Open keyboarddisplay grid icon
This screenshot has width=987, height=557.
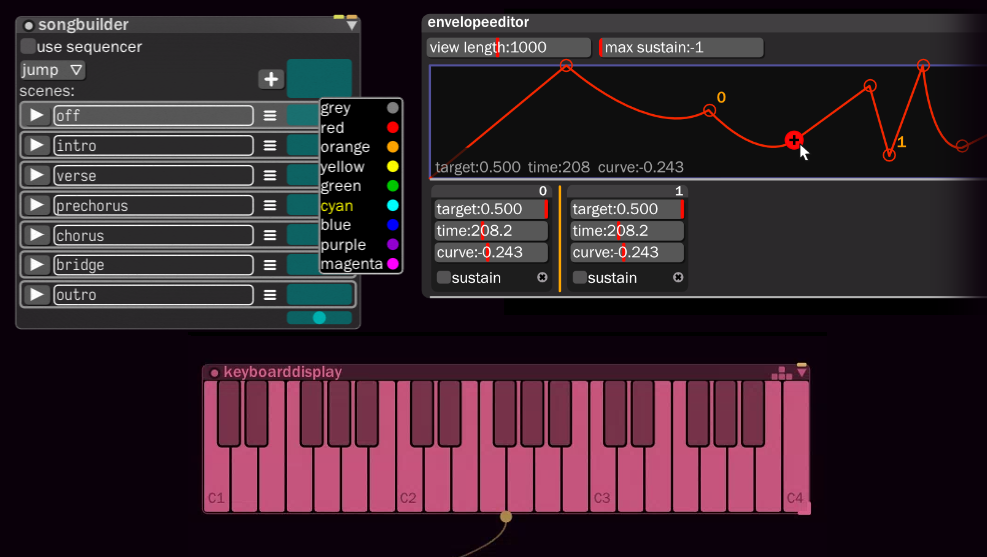click(782, 373)
